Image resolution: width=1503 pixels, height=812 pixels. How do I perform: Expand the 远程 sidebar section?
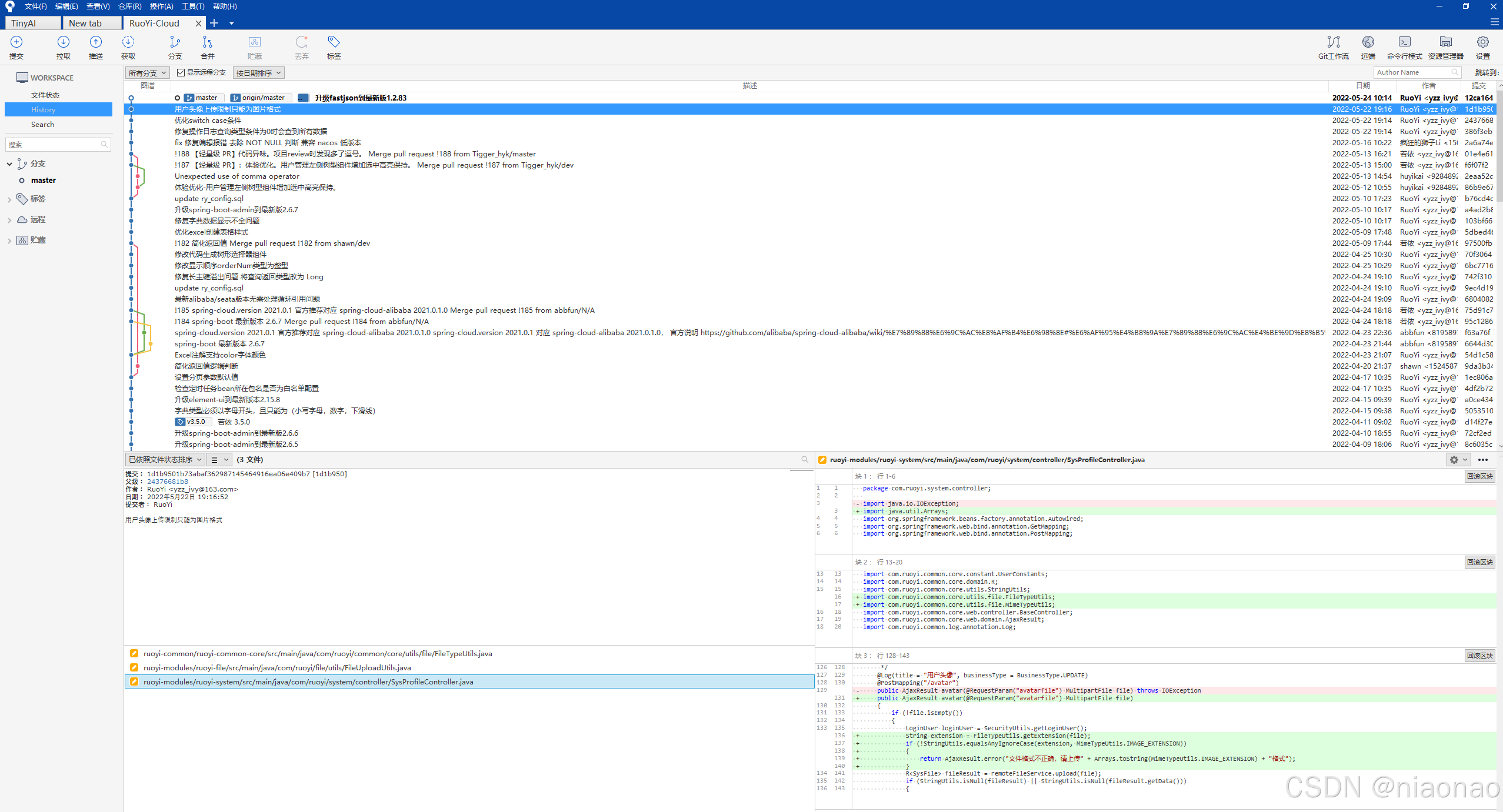click(x=9, y=220)
